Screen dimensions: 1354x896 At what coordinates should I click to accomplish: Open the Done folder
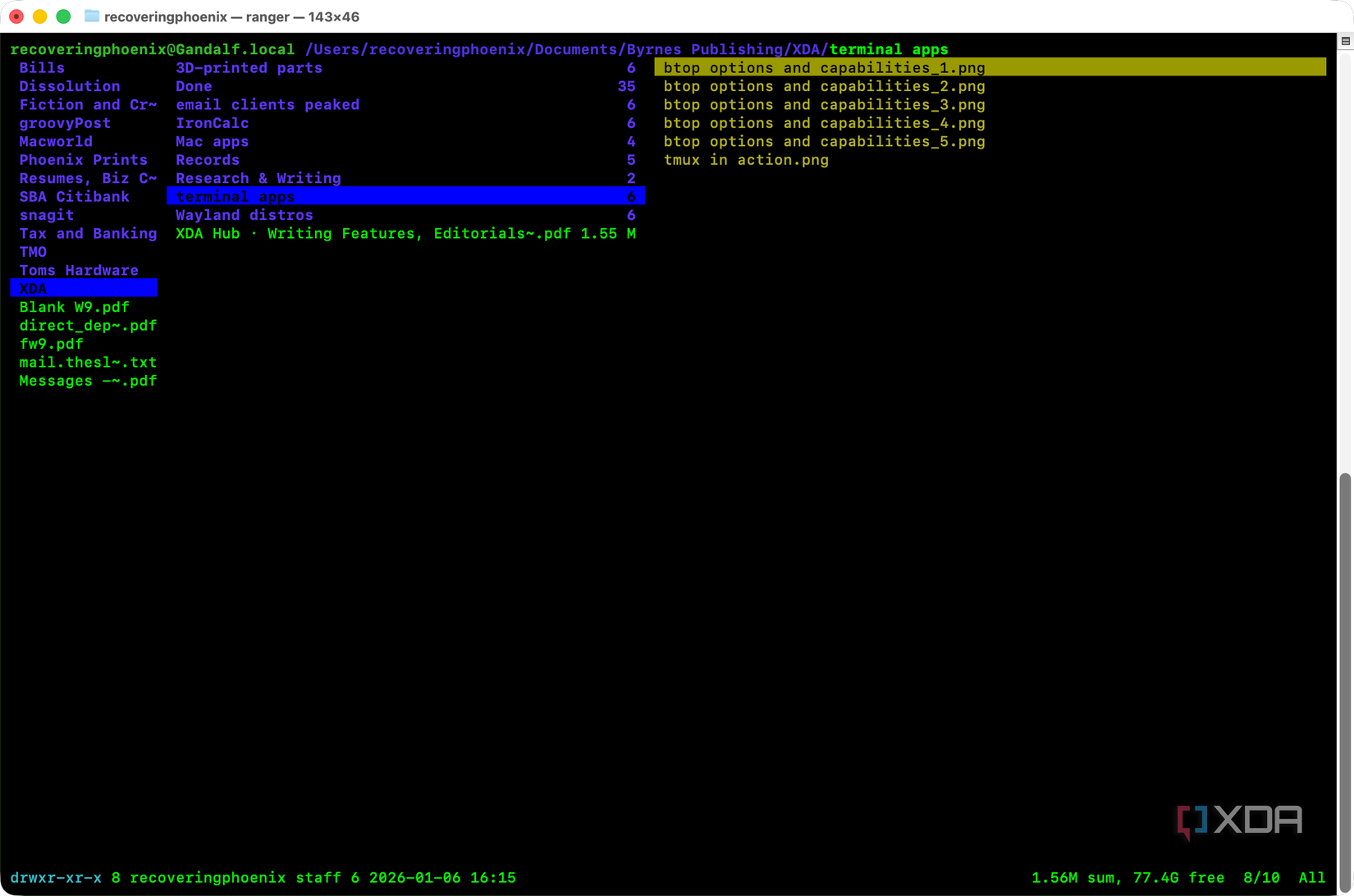(405, 86)
